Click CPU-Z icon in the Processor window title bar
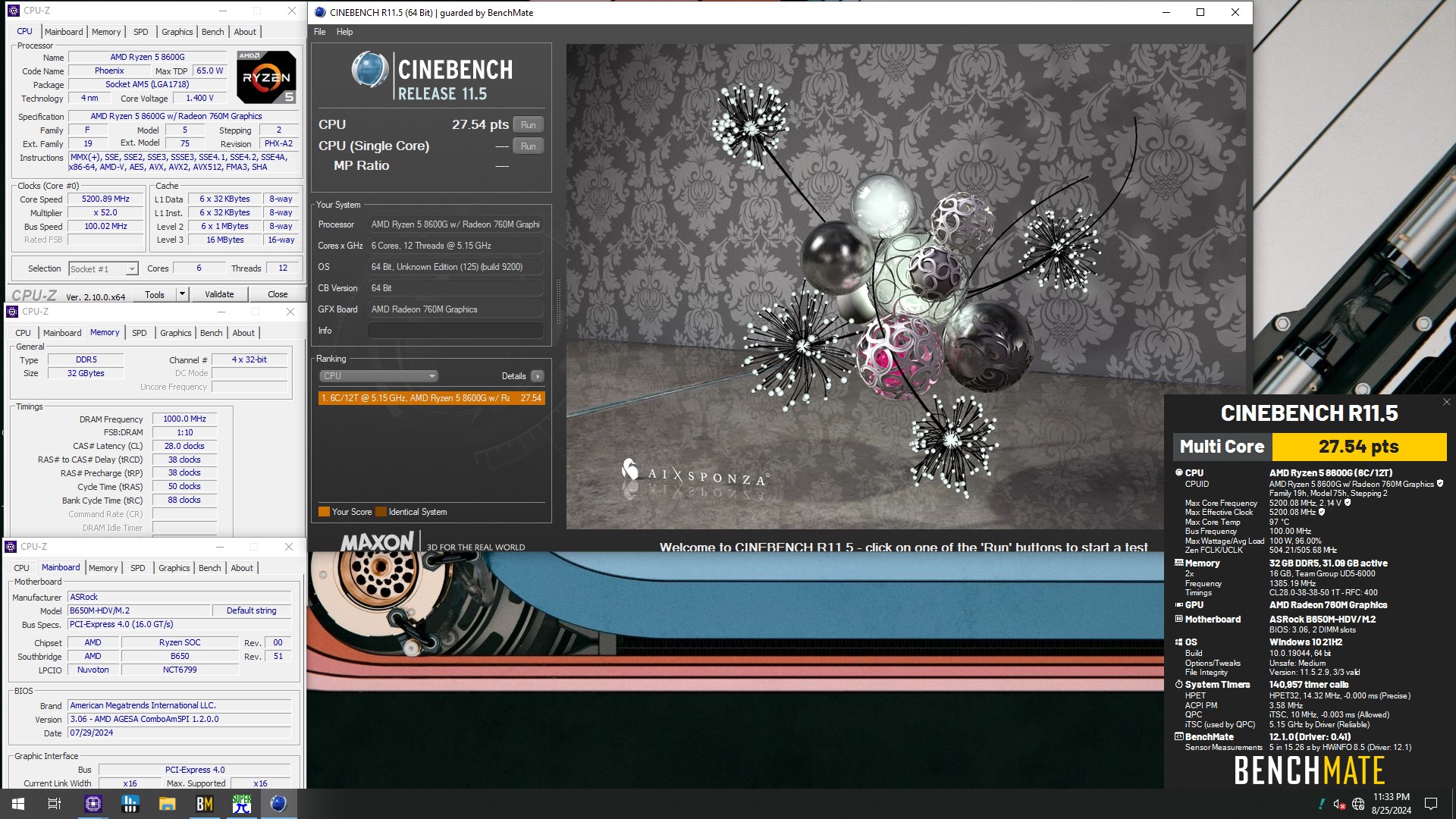The width and height of the screenshot is (1456, 819). click(13, 11)
